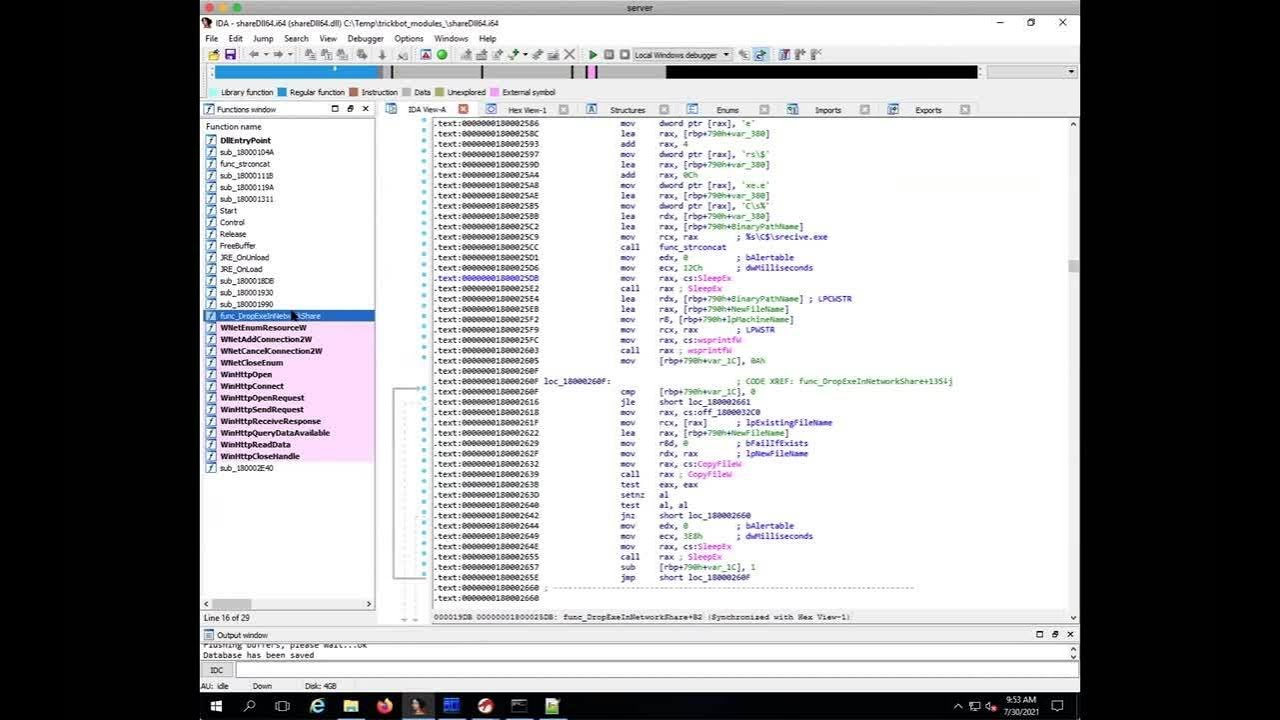Open File Explorer from the taskbar

pos(351,706)
